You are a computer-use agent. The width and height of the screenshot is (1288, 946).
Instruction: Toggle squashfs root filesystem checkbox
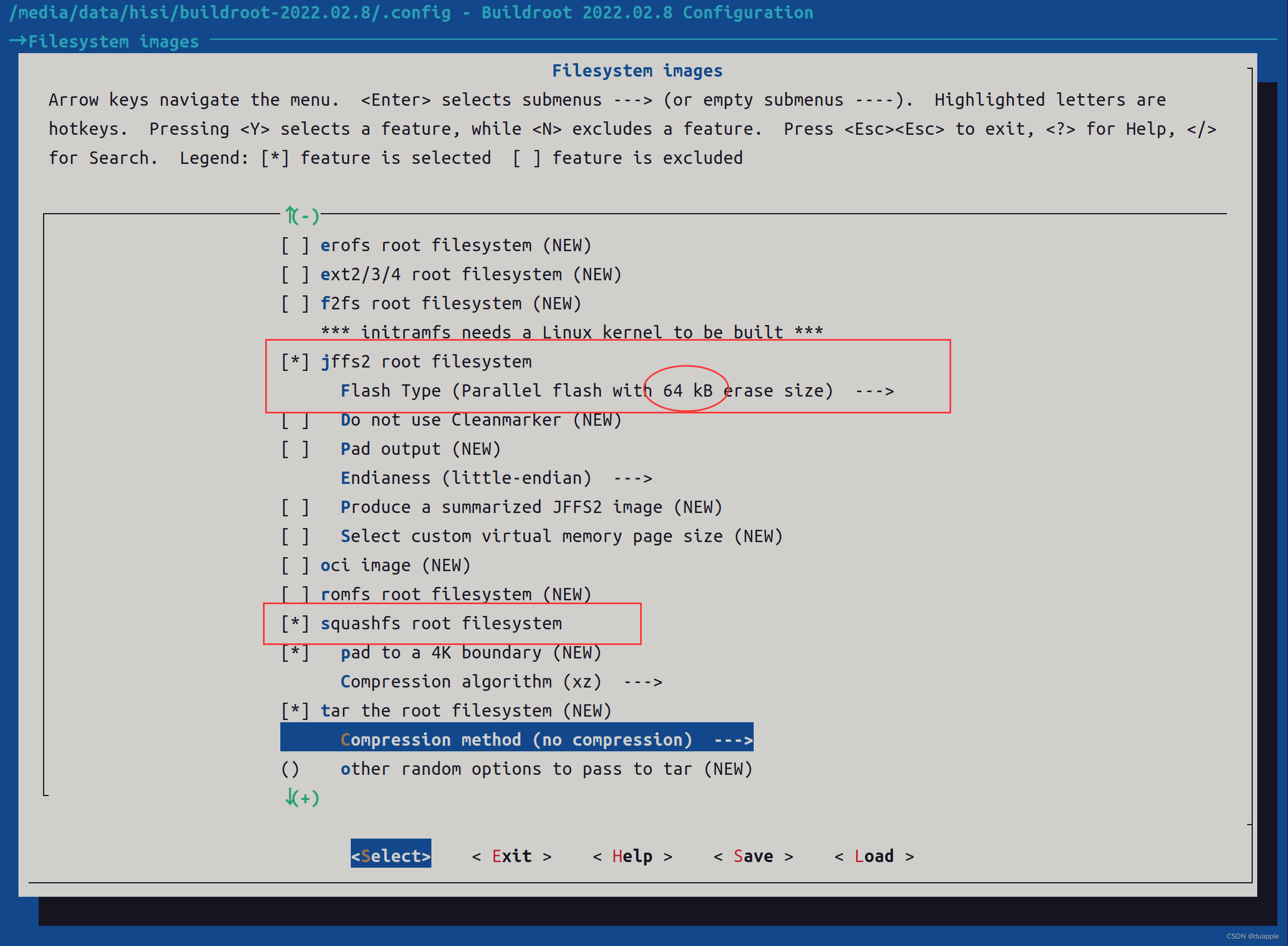coord(295,624)
